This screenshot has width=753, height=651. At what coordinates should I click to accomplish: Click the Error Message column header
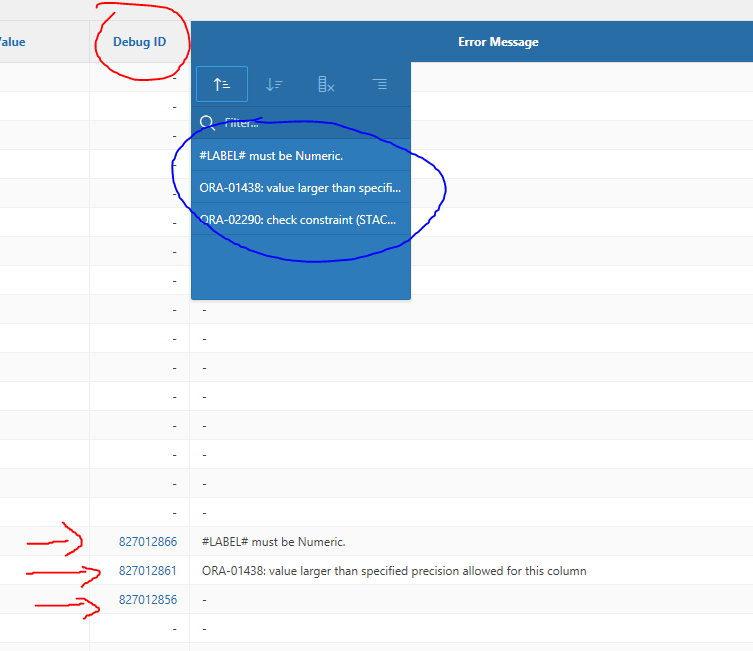(497, 42)
